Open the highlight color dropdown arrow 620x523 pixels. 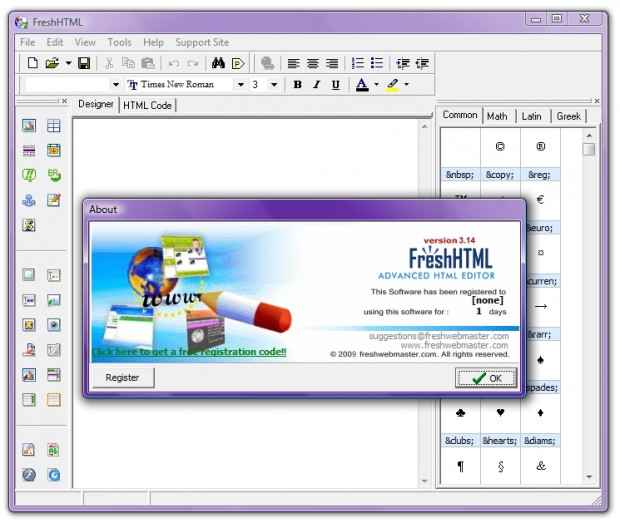pos(406,84)
